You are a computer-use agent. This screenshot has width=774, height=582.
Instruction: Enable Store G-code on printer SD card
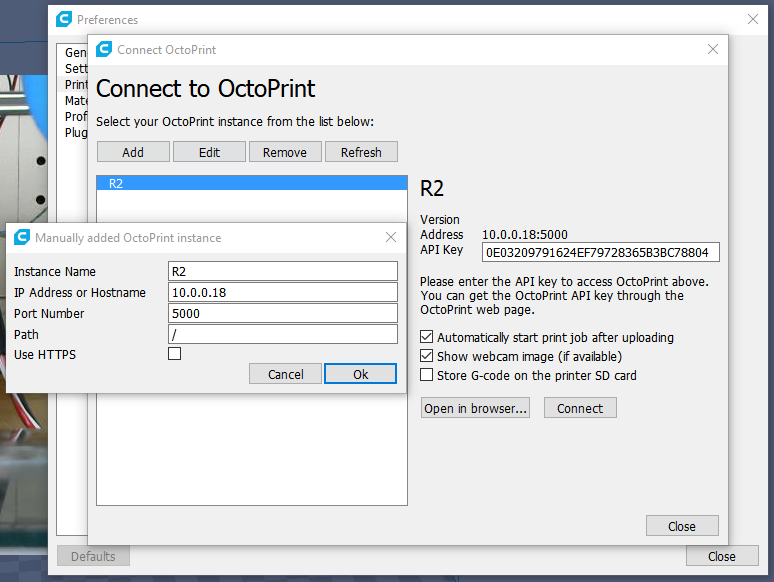coord(426,375)
